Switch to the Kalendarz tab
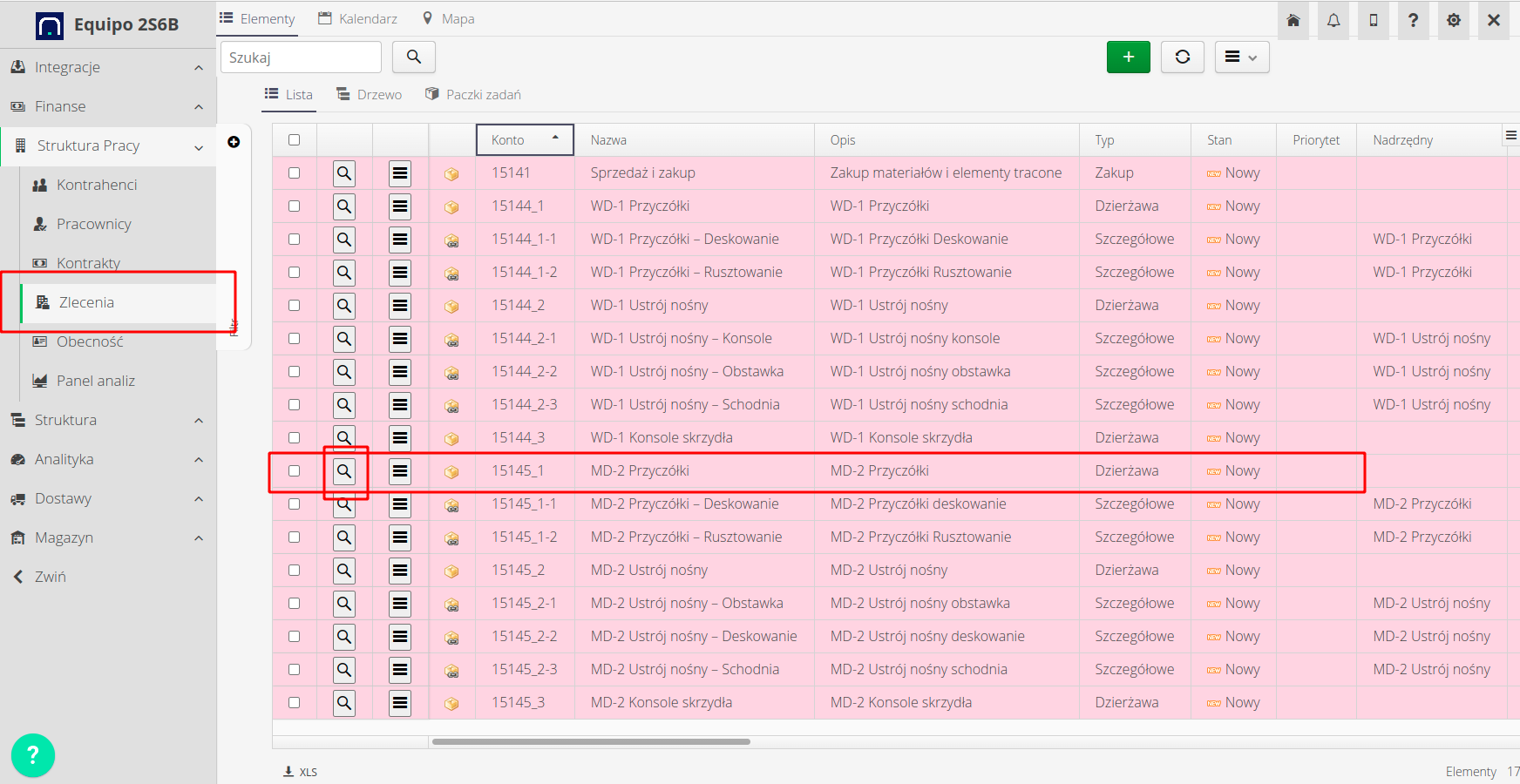The image size is (1520, 784). (x=356, y=17)
